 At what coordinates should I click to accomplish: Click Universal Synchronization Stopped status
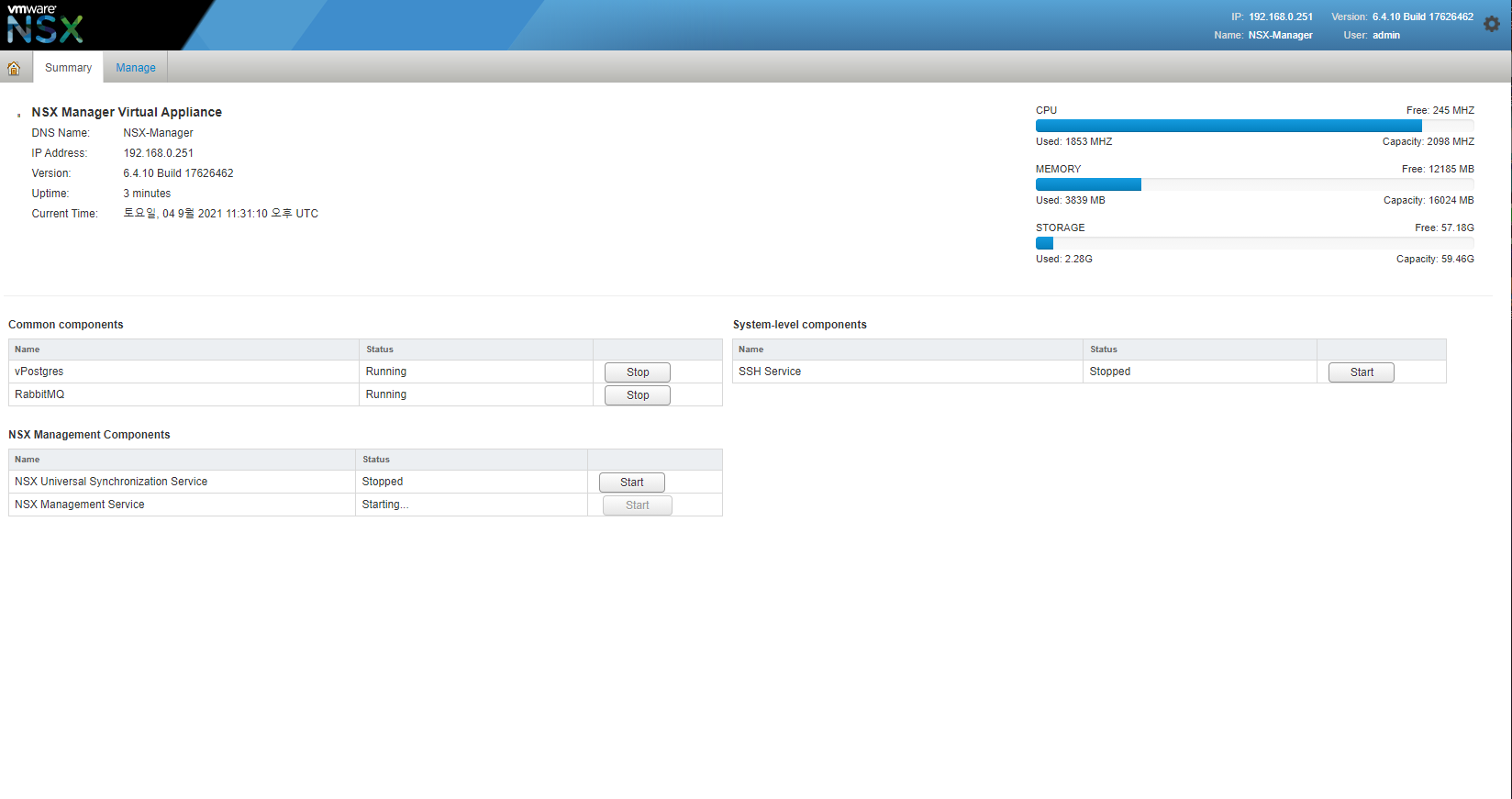(x=472, y=482)
